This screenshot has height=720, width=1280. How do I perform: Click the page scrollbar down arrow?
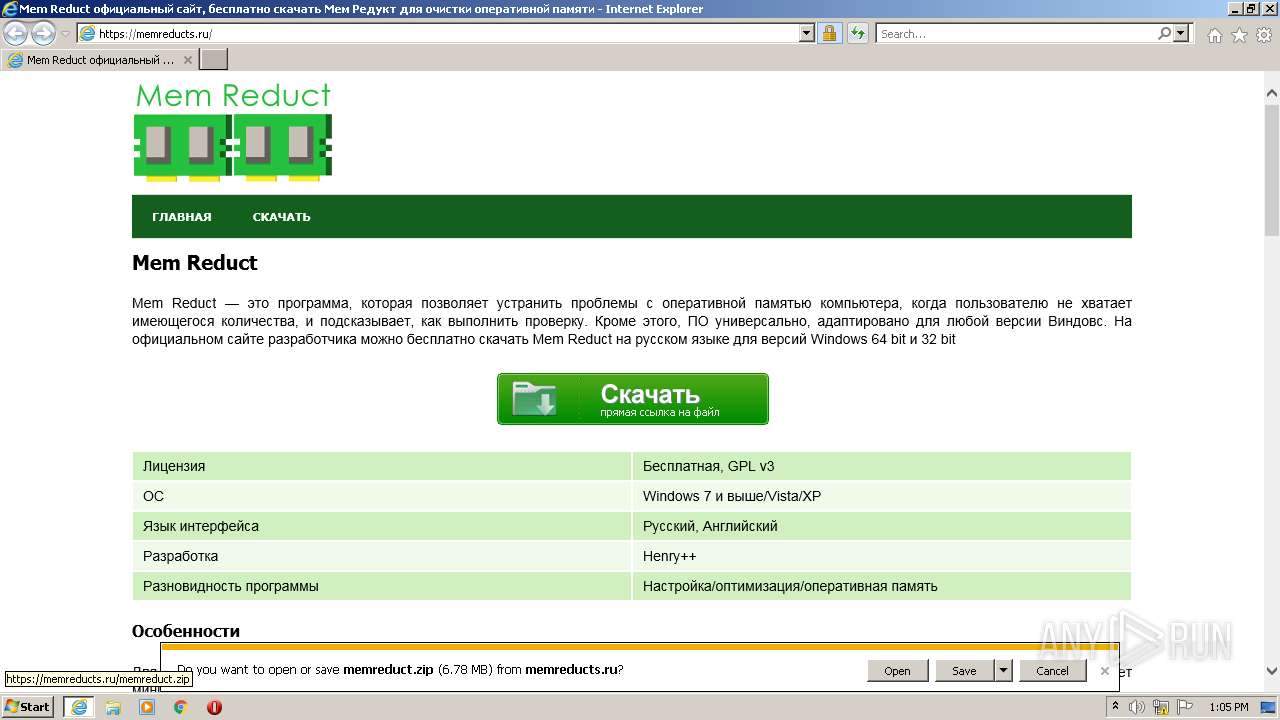click(x=1272, y=672)
